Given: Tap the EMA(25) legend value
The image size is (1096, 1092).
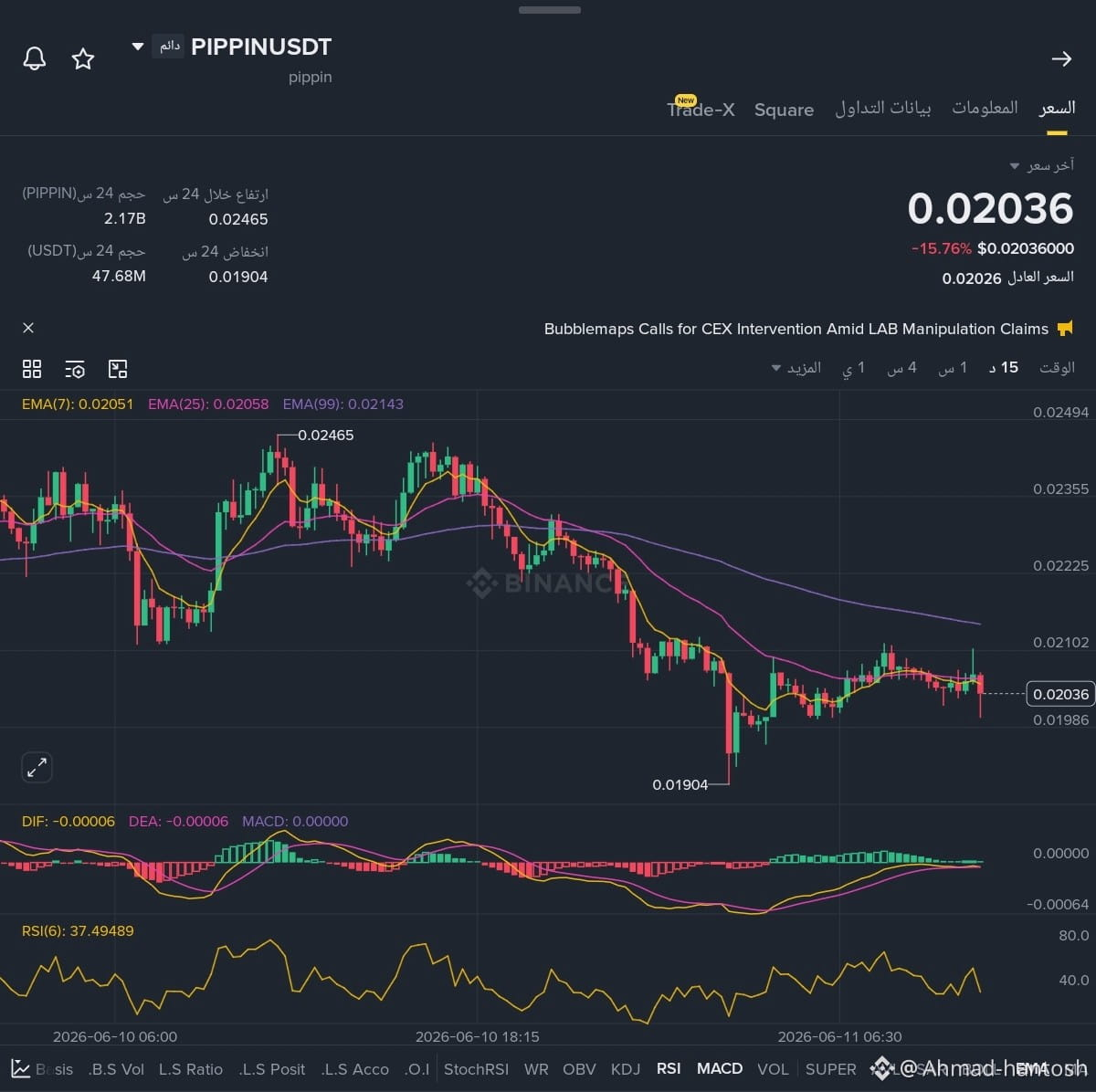Looking at the screenshot, I should [x=208, y=404].
